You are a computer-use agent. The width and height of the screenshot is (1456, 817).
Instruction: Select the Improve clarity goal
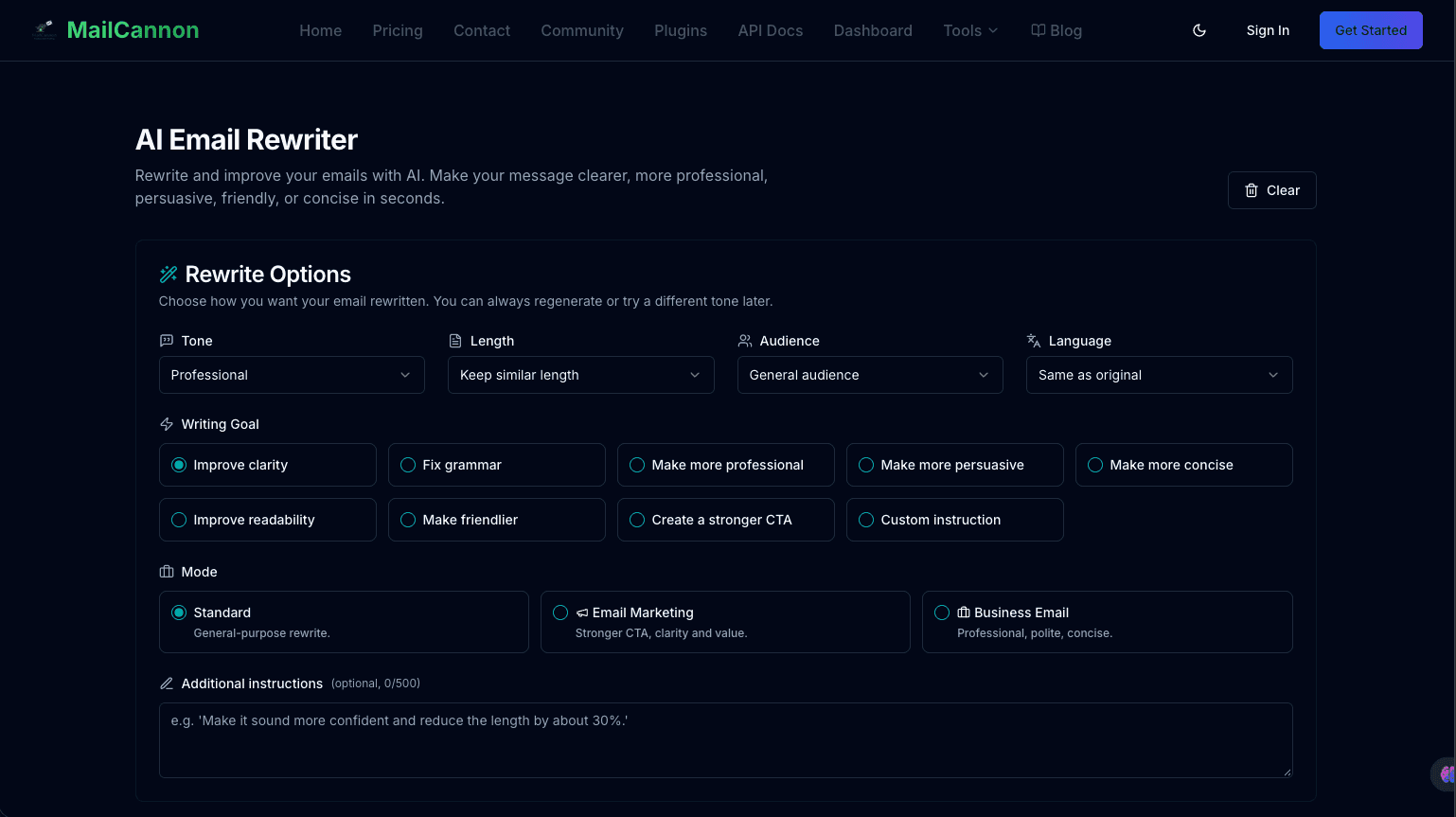tap(268, 465)
